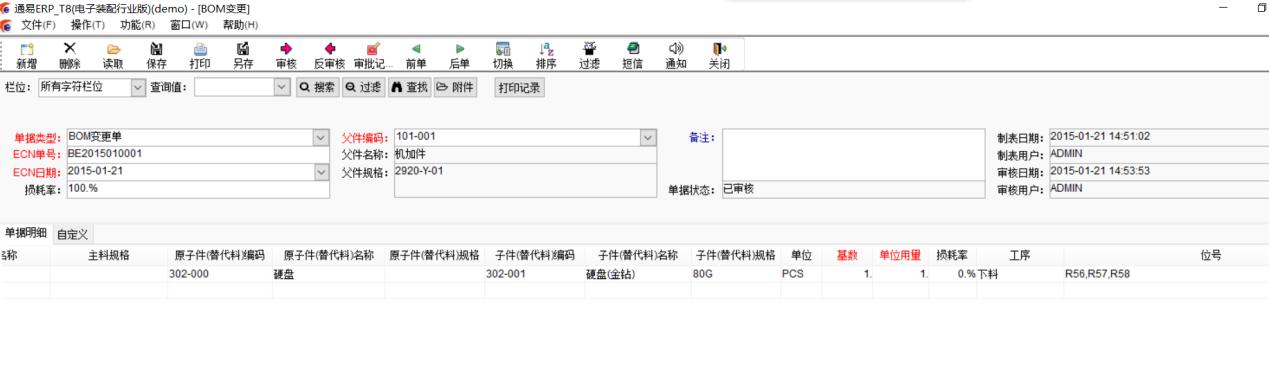Close the form with 关闭 icon
The width and height of the screenshot is (1269, 367).
coord(719,55)
